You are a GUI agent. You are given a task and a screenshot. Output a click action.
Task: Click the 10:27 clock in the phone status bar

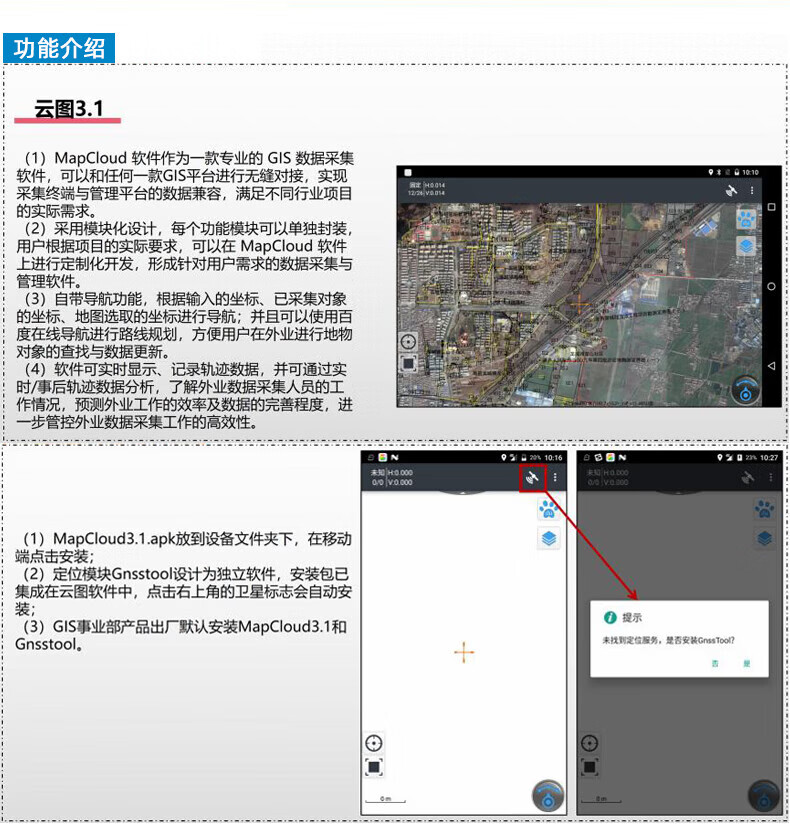coord(769,458)
